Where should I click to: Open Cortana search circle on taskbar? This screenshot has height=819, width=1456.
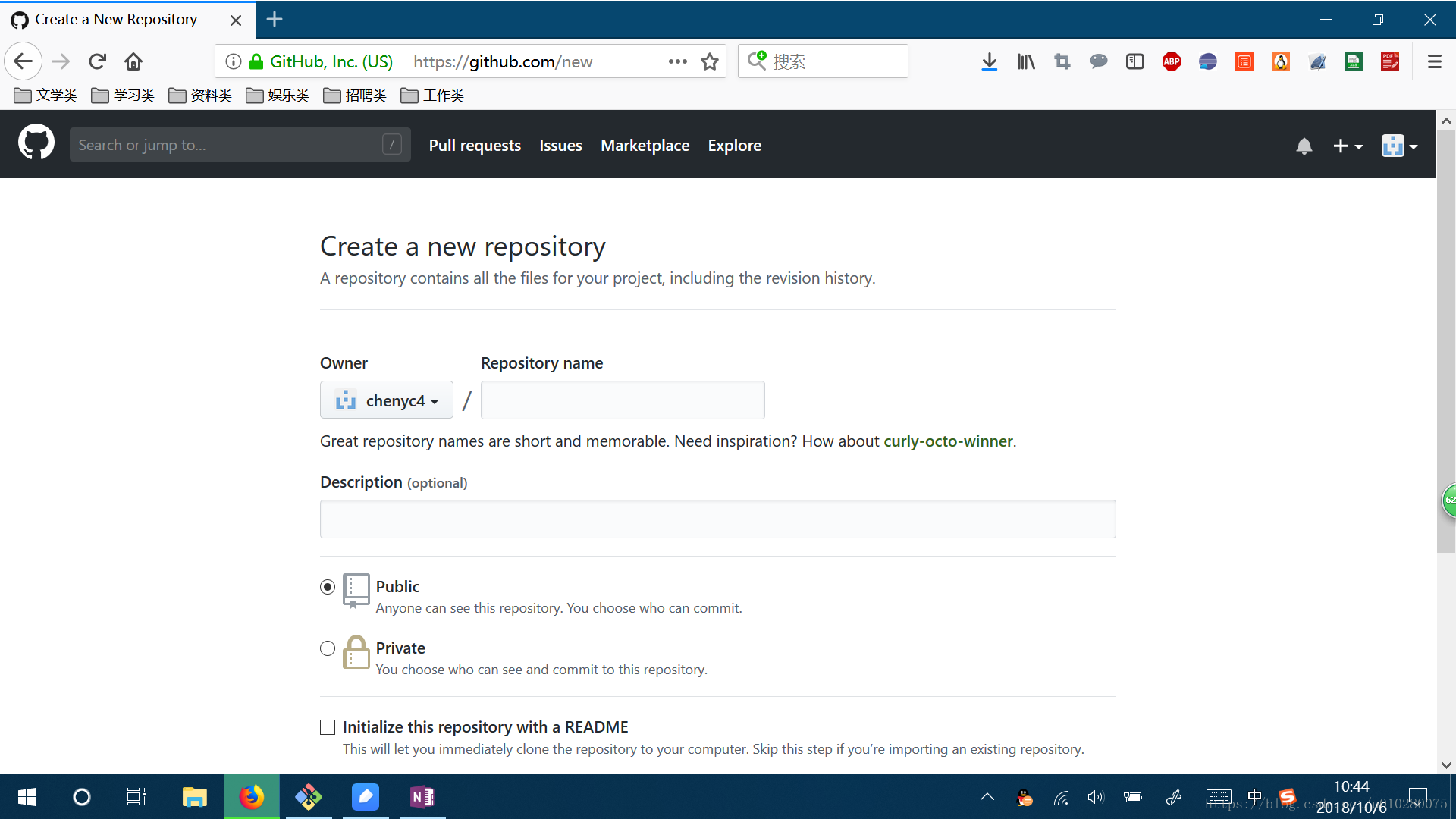coord(82,797)
